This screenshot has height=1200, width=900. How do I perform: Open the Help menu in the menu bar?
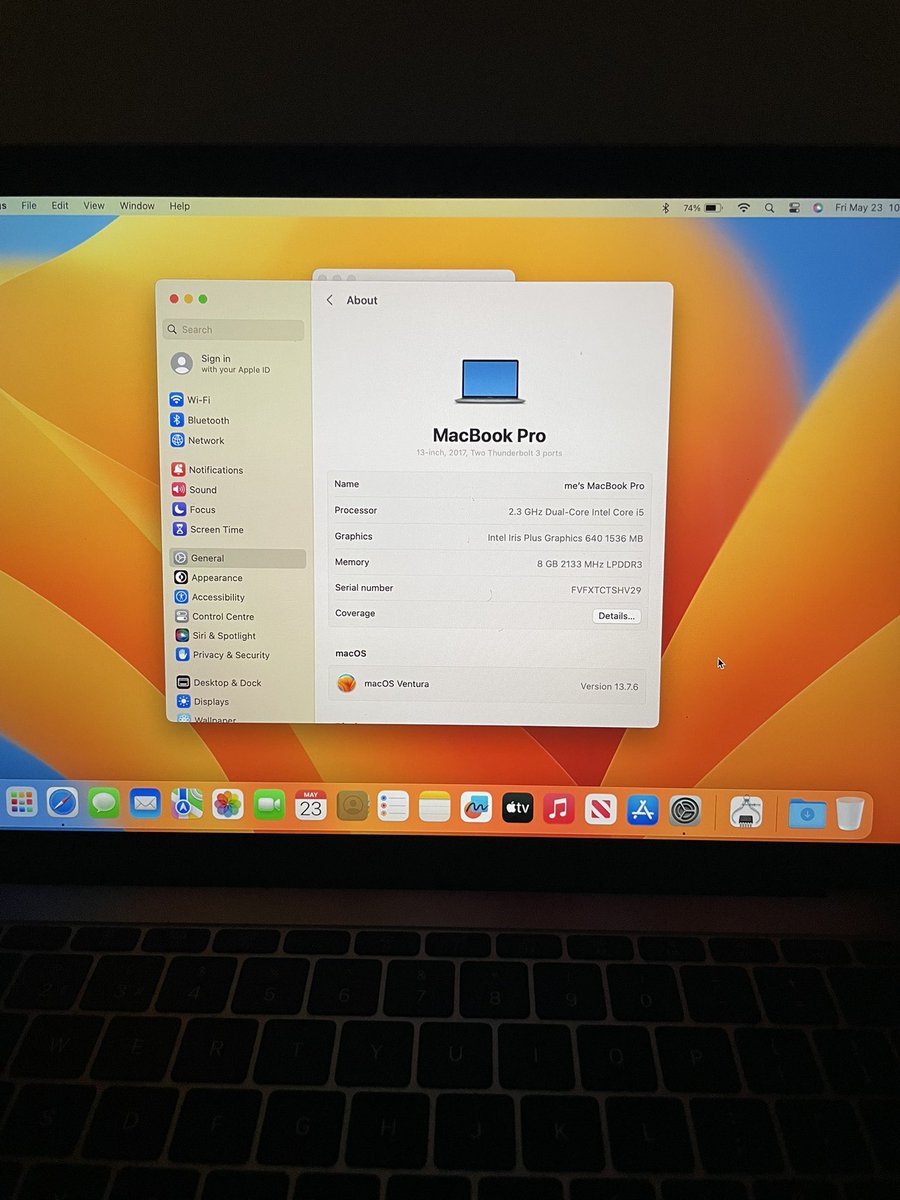[179, 206]
